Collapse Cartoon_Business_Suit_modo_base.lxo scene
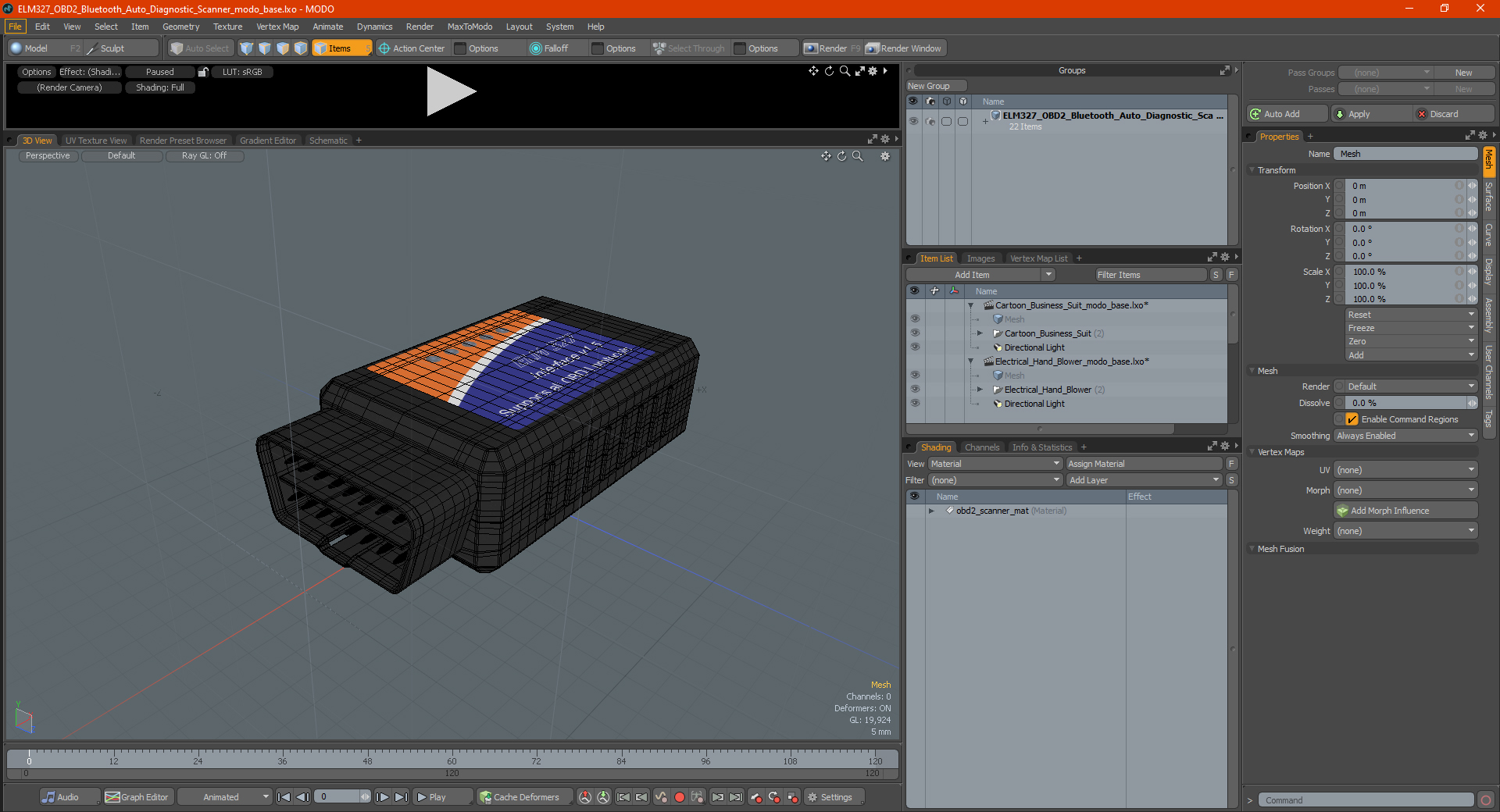 tap(971, 305)
